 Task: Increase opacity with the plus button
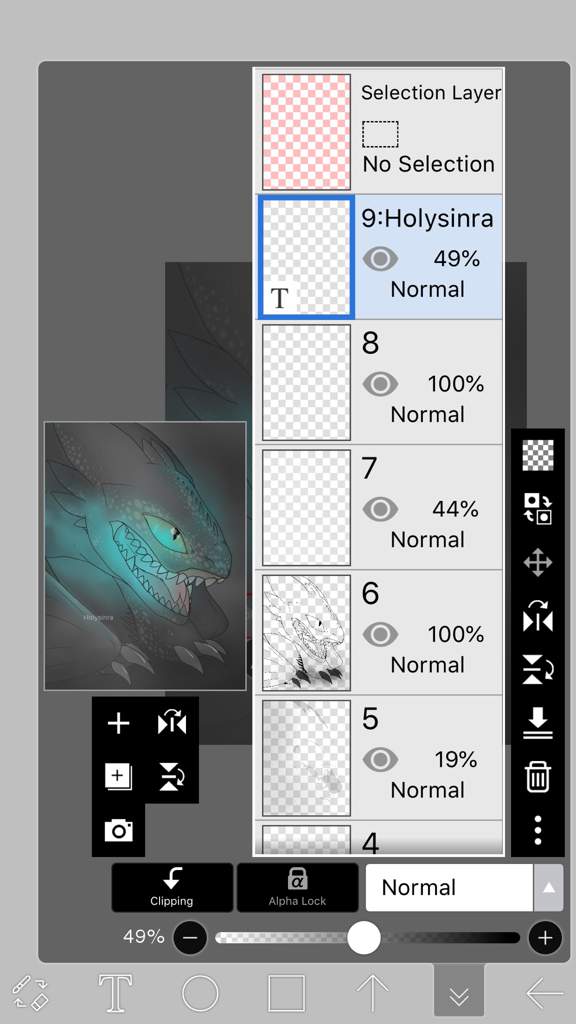click(545, 938)
